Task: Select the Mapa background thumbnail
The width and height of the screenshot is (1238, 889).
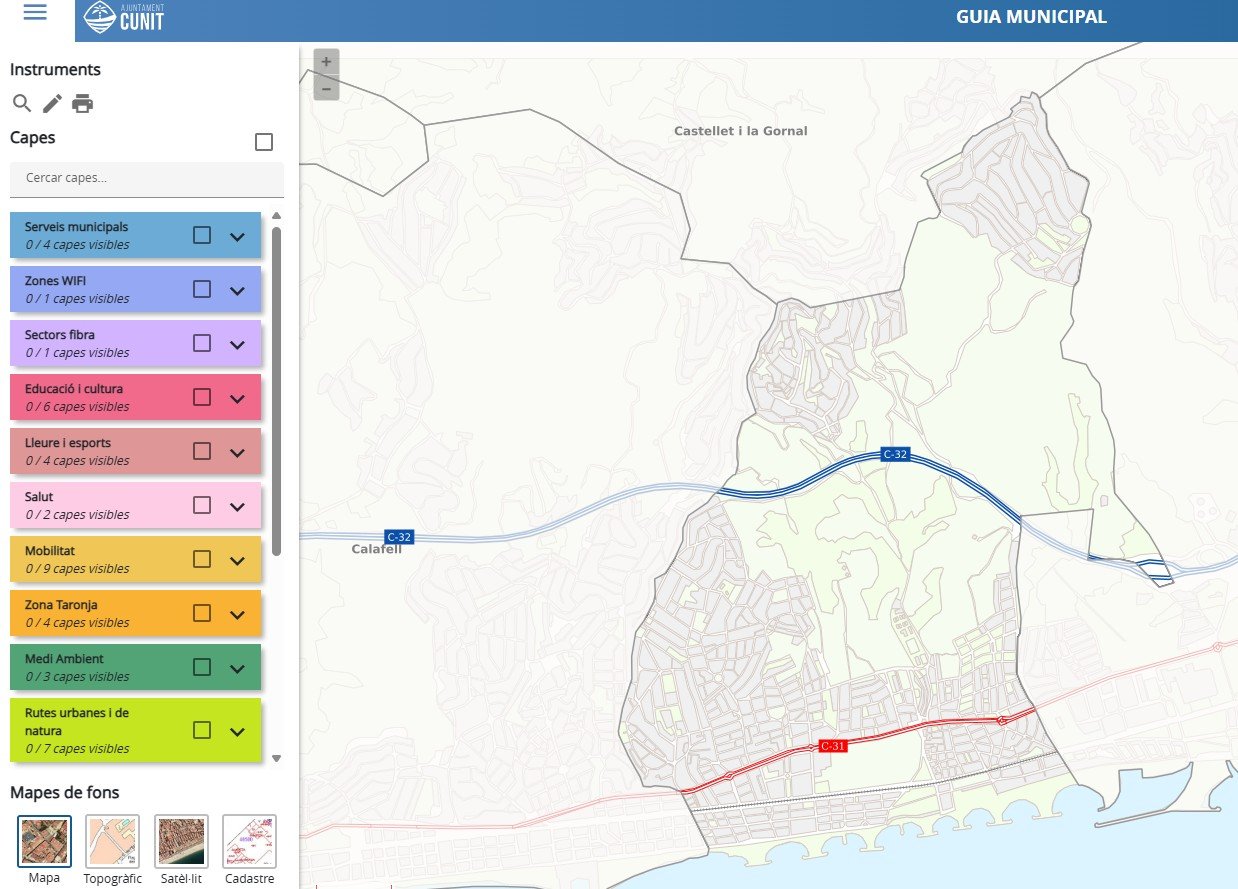Action: click(x=44, y=841)
